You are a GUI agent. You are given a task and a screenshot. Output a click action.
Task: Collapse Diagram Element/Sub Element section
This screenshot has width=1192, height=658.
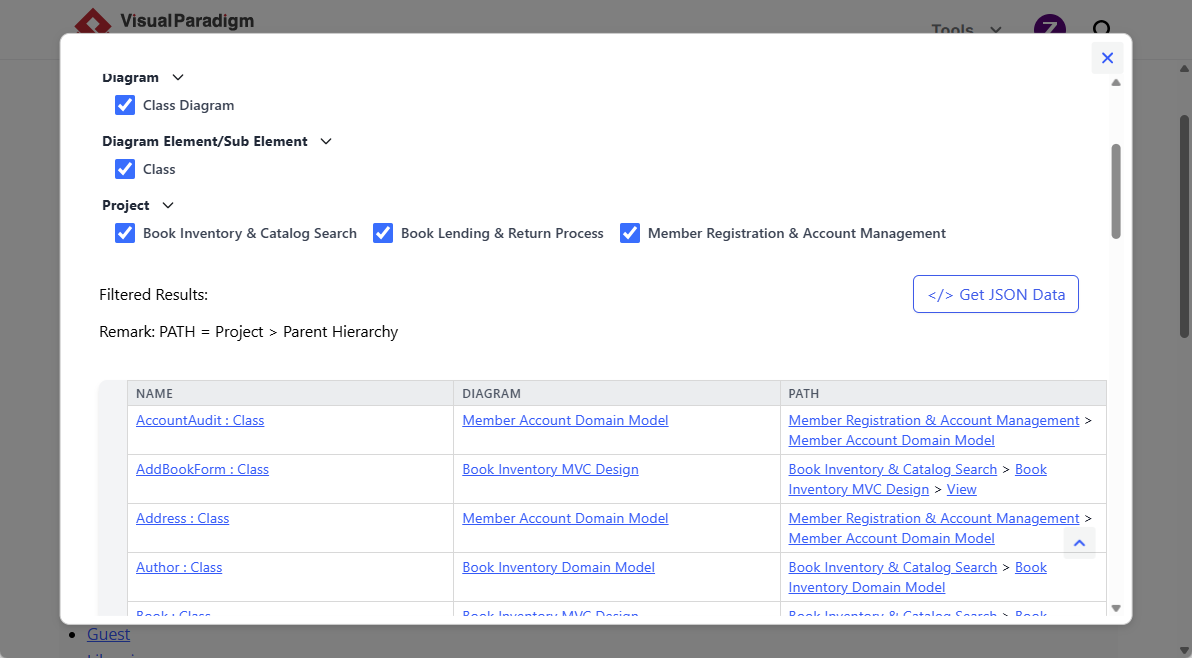point(326,141)
